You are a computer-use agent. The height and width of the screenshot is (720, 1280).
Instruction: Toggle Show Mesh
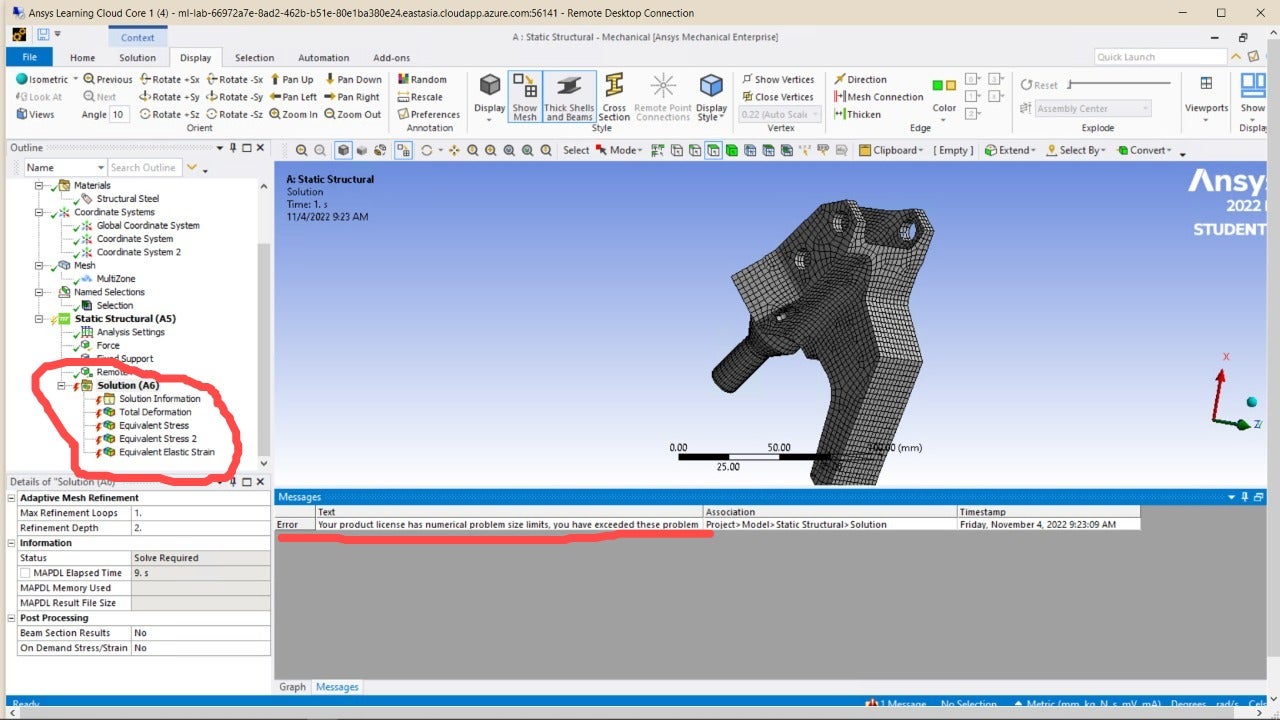(524, 96)
